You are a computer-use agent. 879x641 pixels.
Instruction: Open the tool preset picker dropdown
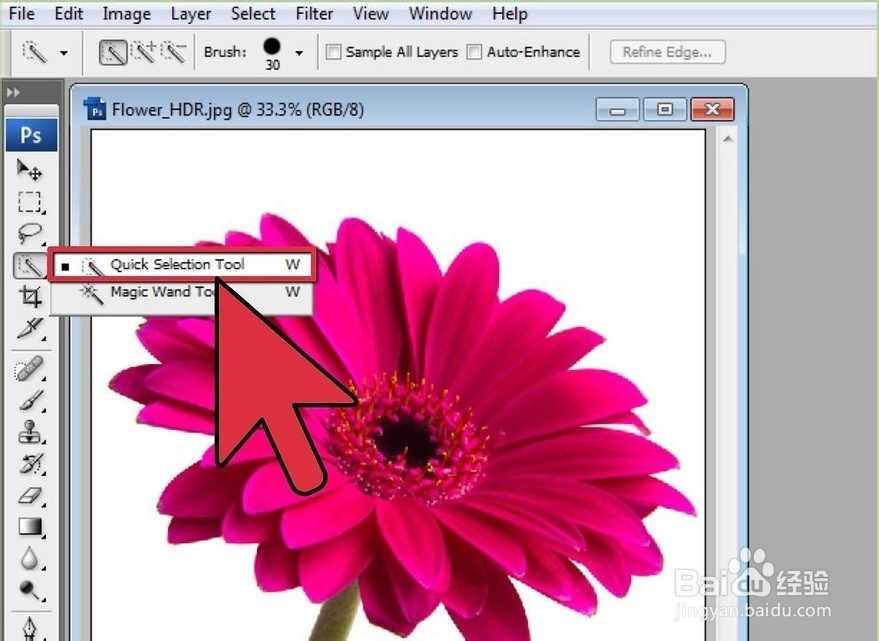click(x=64, y=53)
